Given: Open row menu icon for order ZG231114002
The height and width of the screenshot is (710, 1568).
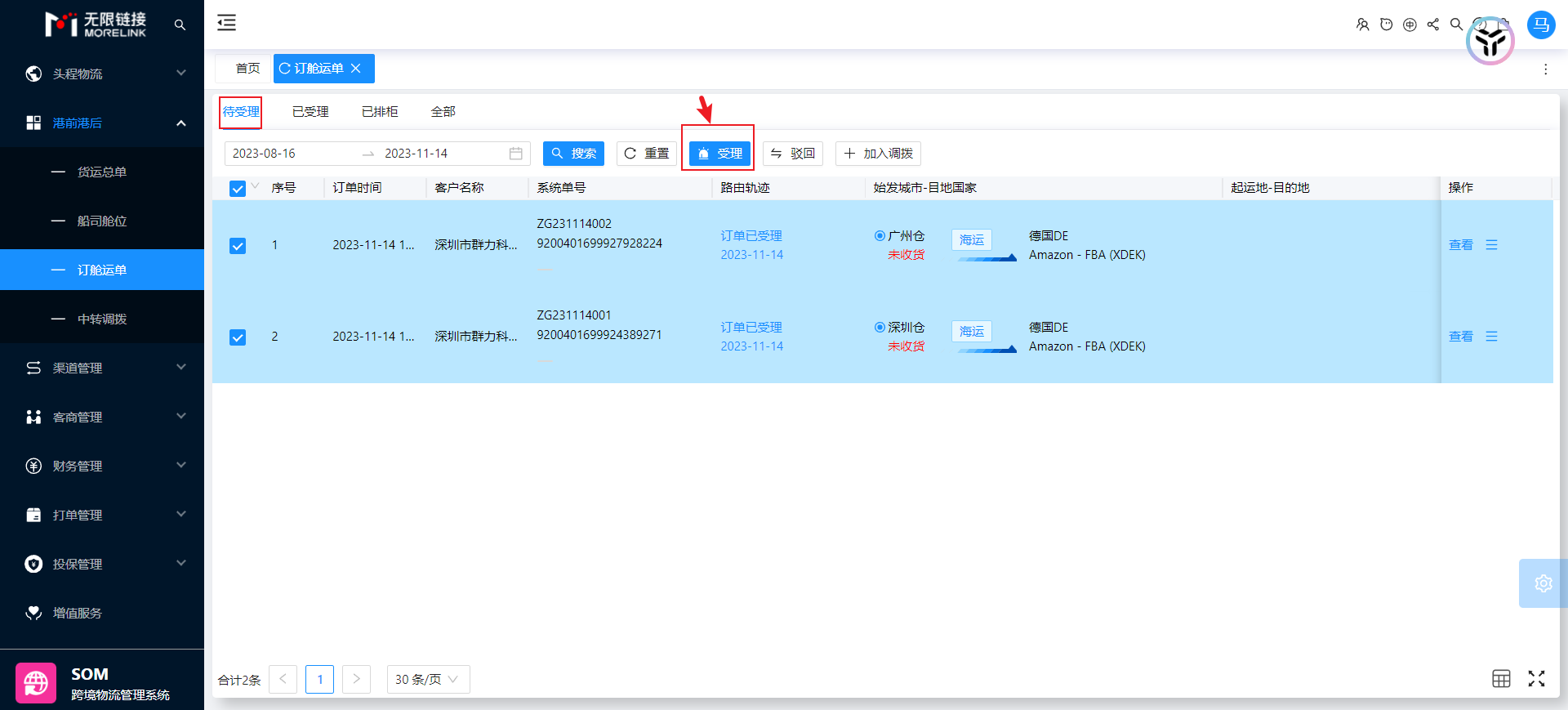Looking at the screenshot, I should (x=1491, y=245).
